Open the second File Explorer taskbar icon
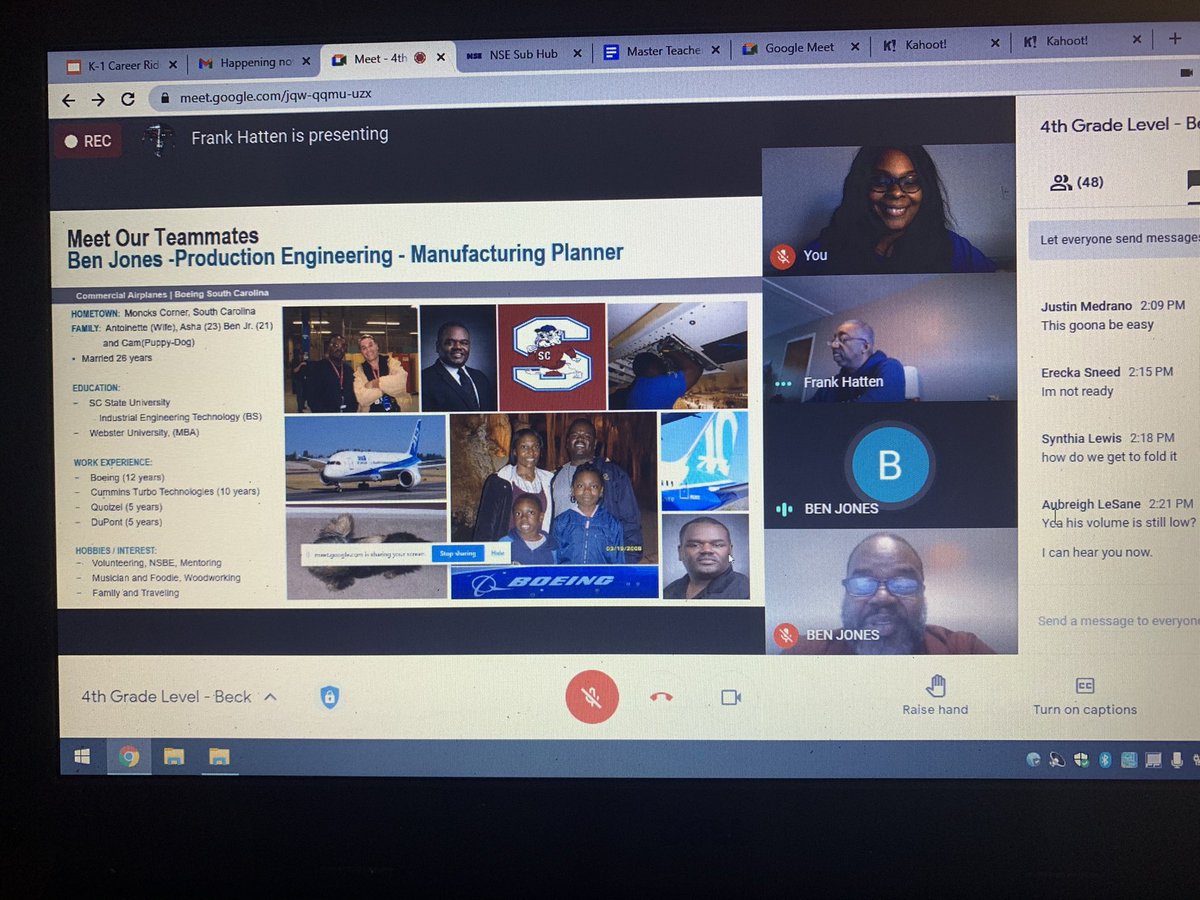The height and width of the screenshot is (900, 1200). (x=219, y=757)
